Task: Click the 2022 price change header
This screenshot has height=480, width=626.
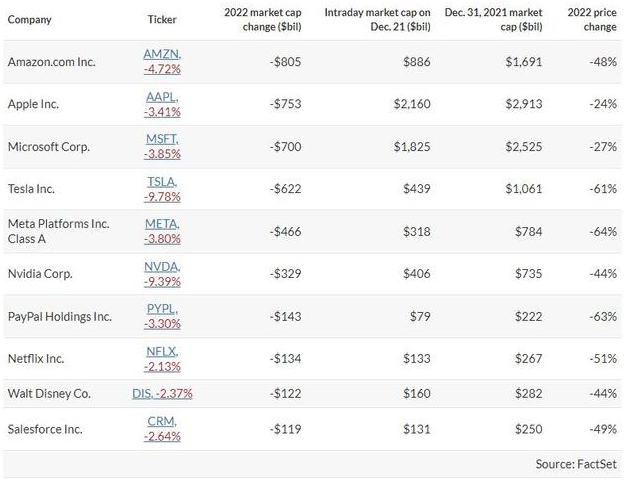Action: (x=591, y=18)
